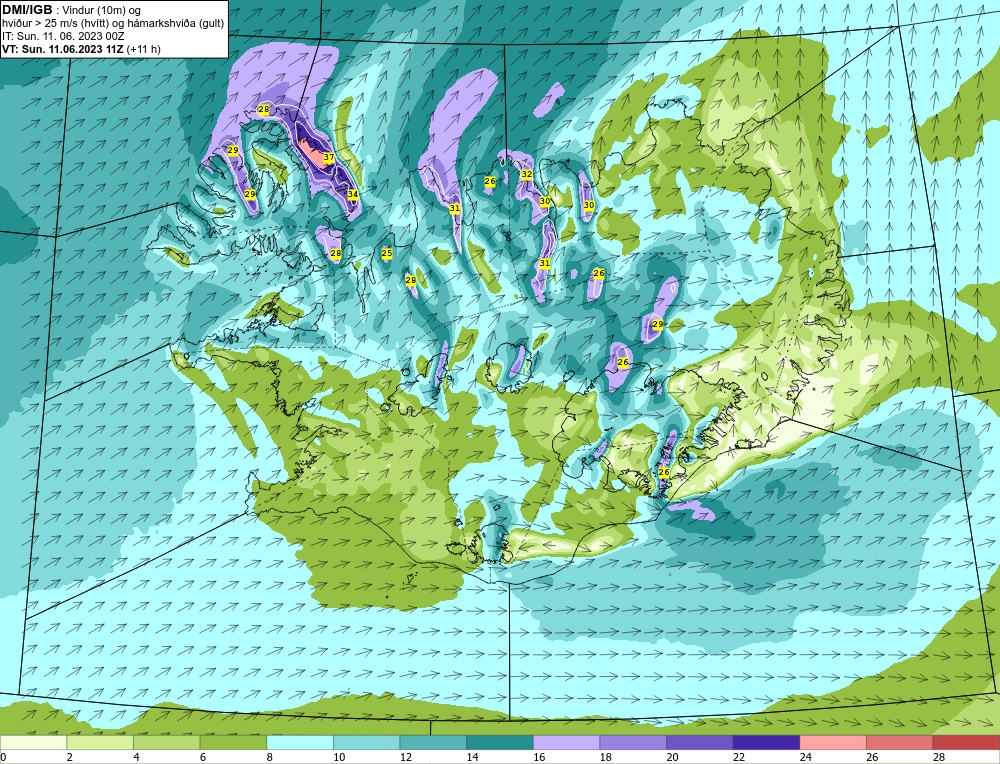Select the legend scale number 24
Viewport: 1000px width, 764px height.
click(x=805, y=757)
